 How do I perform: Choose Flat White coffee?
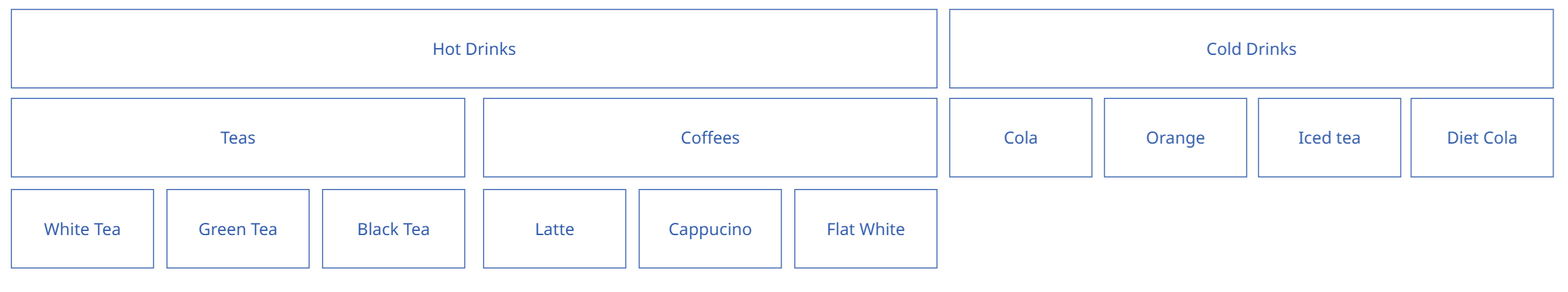(x=865, y=229)
